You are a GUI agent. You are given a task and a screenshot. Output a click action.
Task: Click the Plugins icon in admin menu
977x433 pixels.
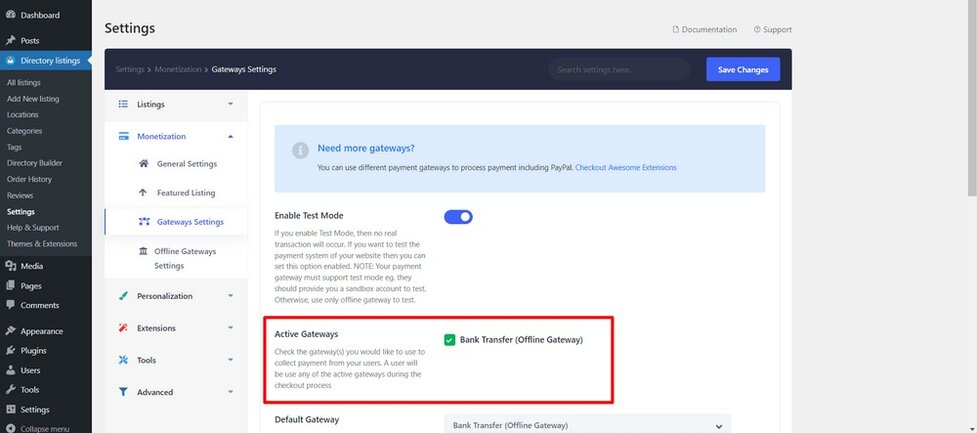click(x=10, y=351)
